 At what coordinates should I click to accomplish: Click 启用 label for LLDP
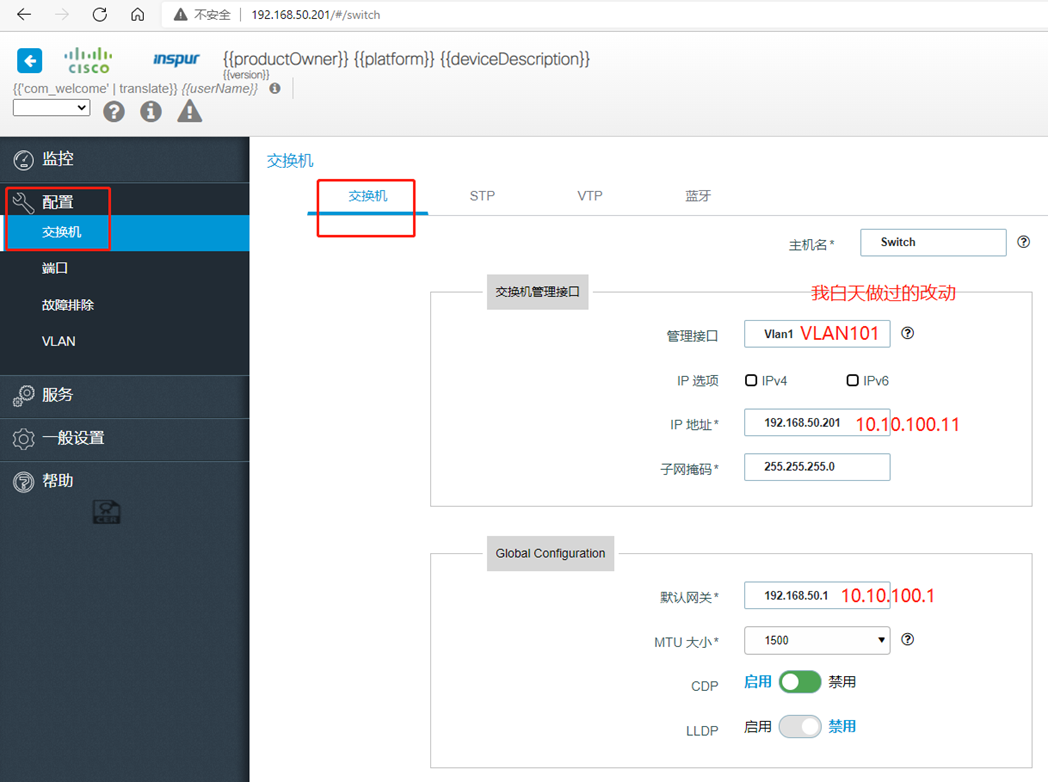pyautogui.click(x=757, y=727)
